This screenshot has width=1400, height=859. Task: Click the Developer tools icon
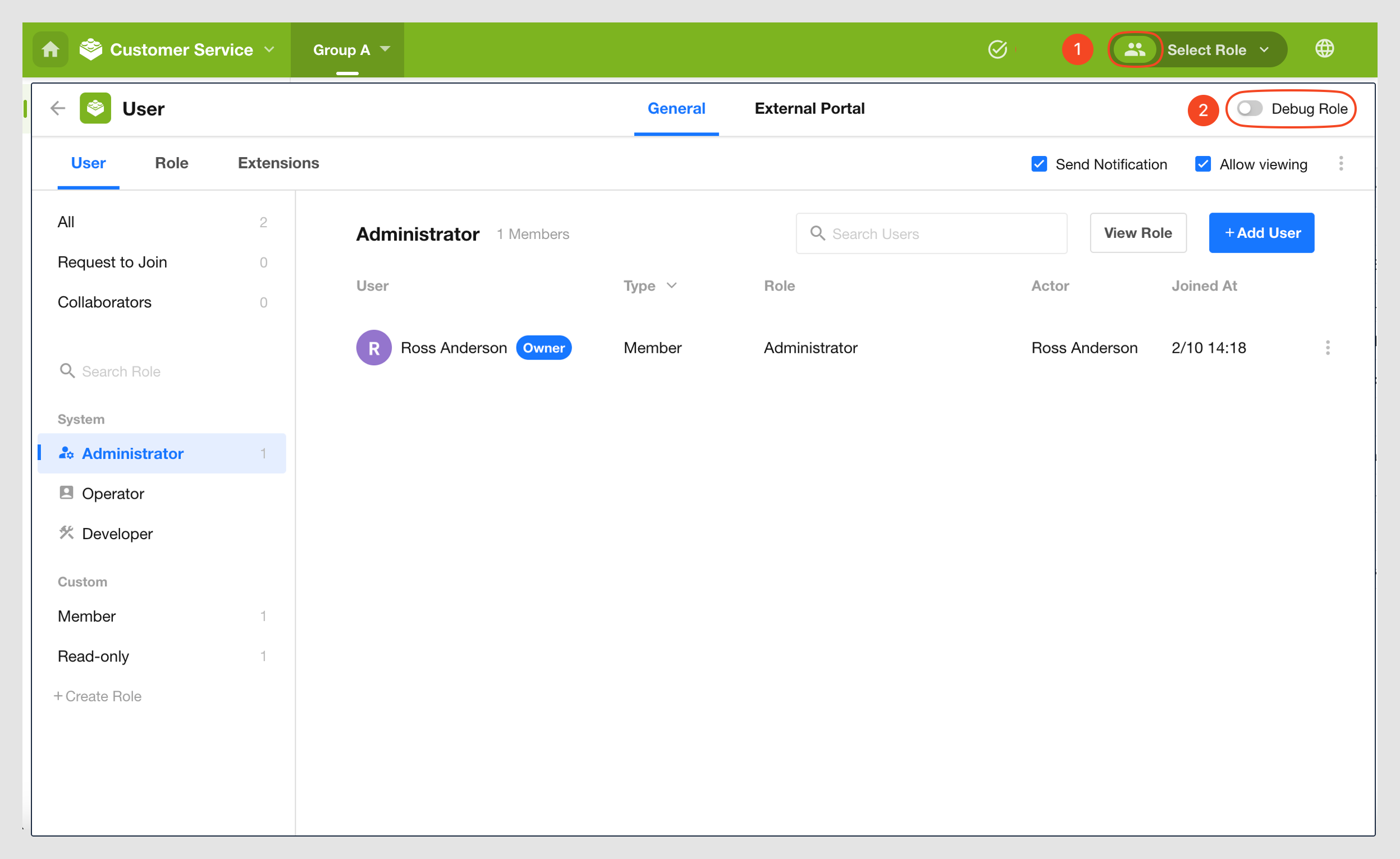(x=66, y=533)
